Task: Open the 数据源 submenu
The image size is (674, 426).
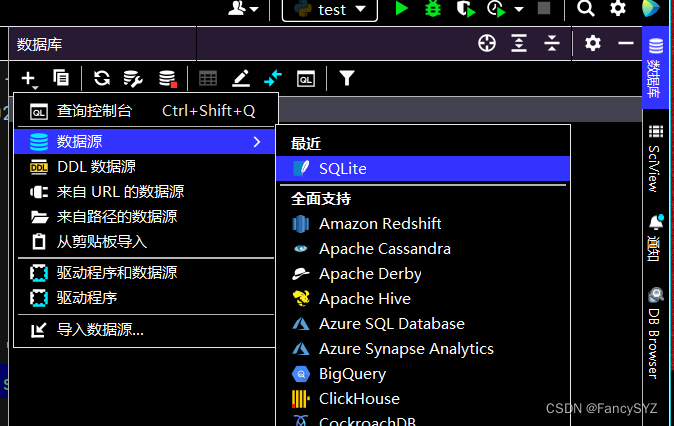Action: point(144,141)
